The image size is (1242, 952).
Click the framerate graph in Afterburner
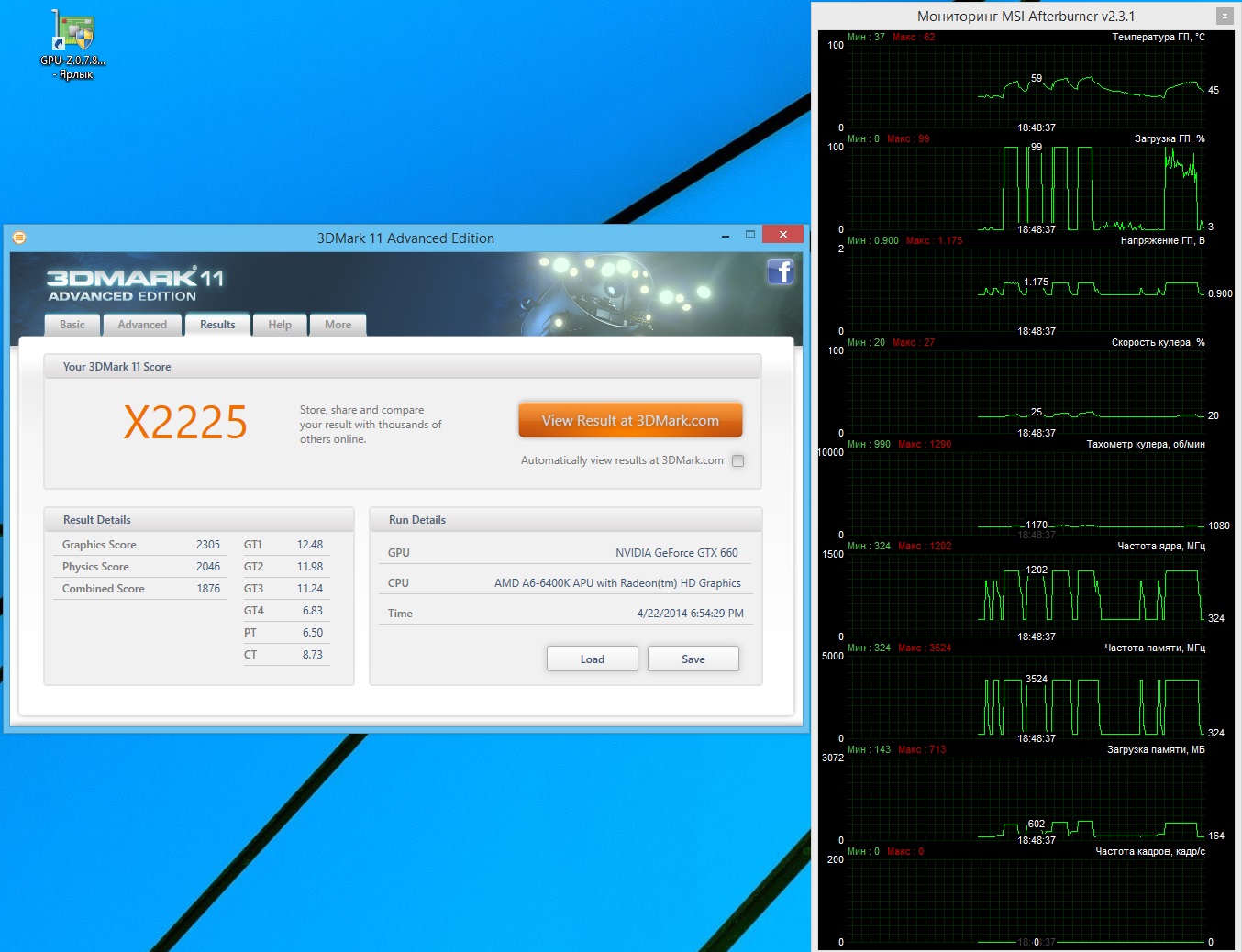1026,901
